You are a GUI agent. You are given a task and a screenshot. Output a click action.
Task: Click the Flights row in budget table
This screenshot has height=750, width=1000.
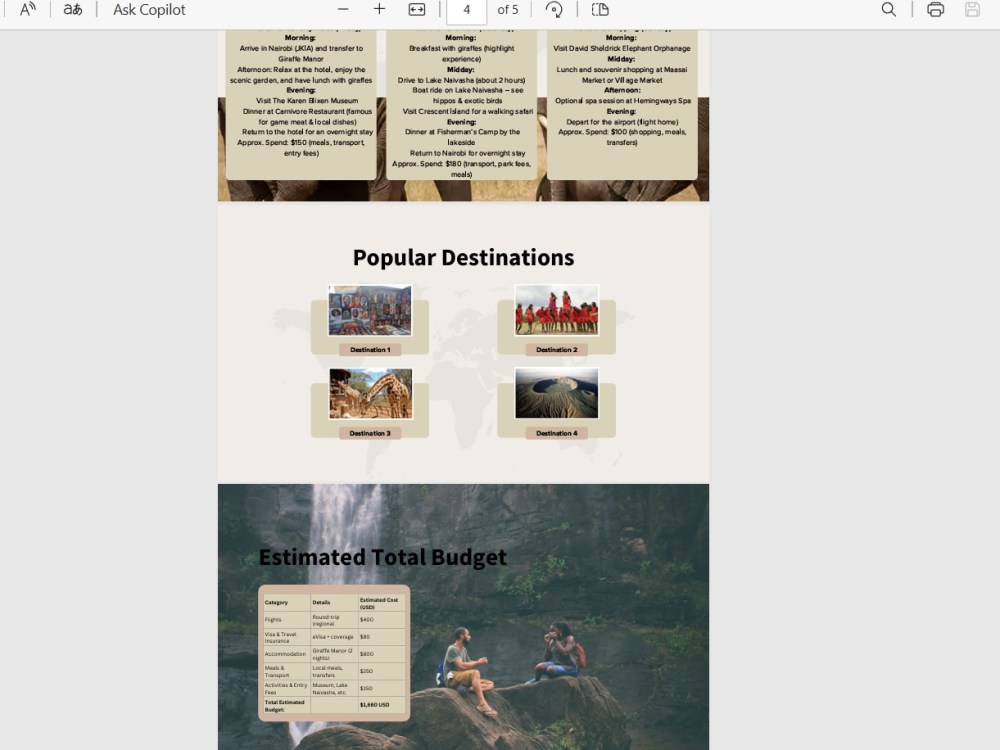[x=334, y=620]
